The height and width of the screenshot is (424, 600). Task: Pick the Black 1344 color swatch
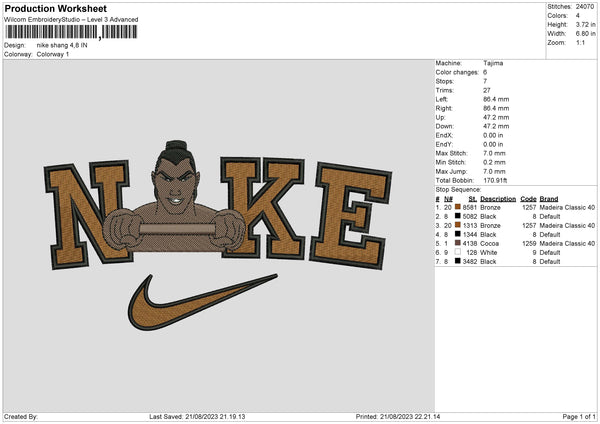(458, 234)
